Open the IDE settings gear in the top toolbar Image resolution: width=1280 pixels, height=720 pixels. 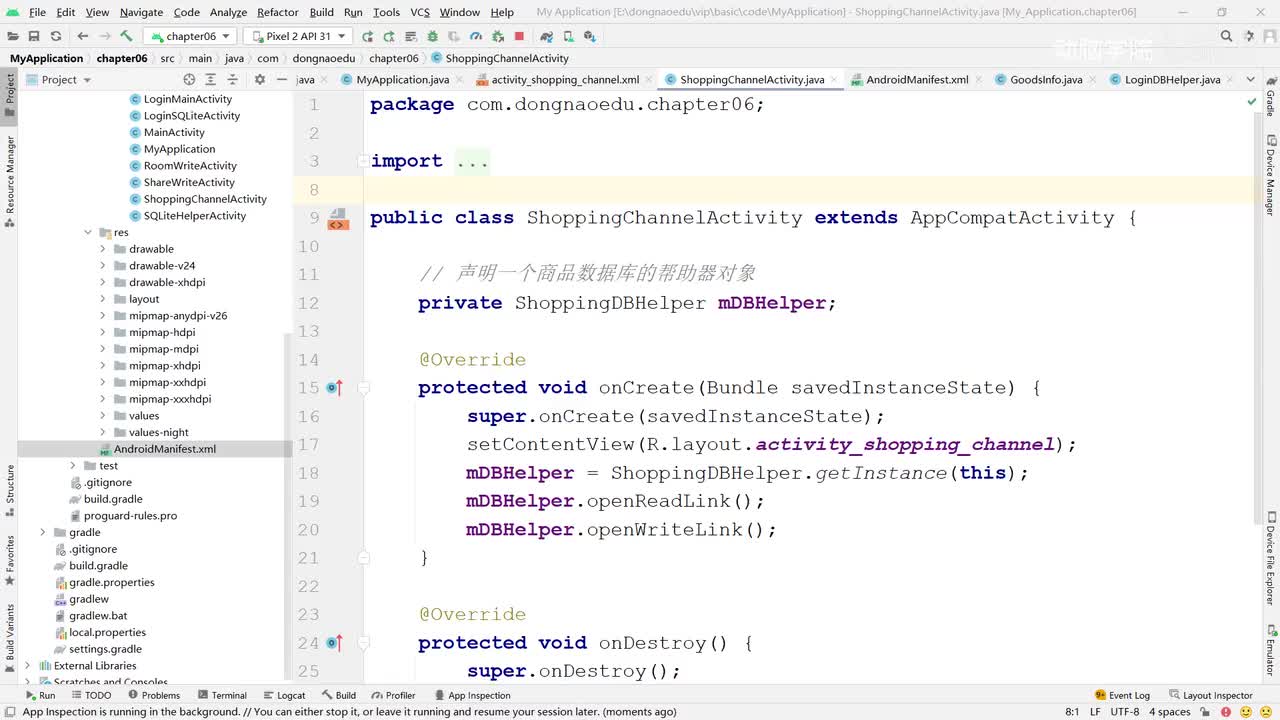[x=1249, y=36]
